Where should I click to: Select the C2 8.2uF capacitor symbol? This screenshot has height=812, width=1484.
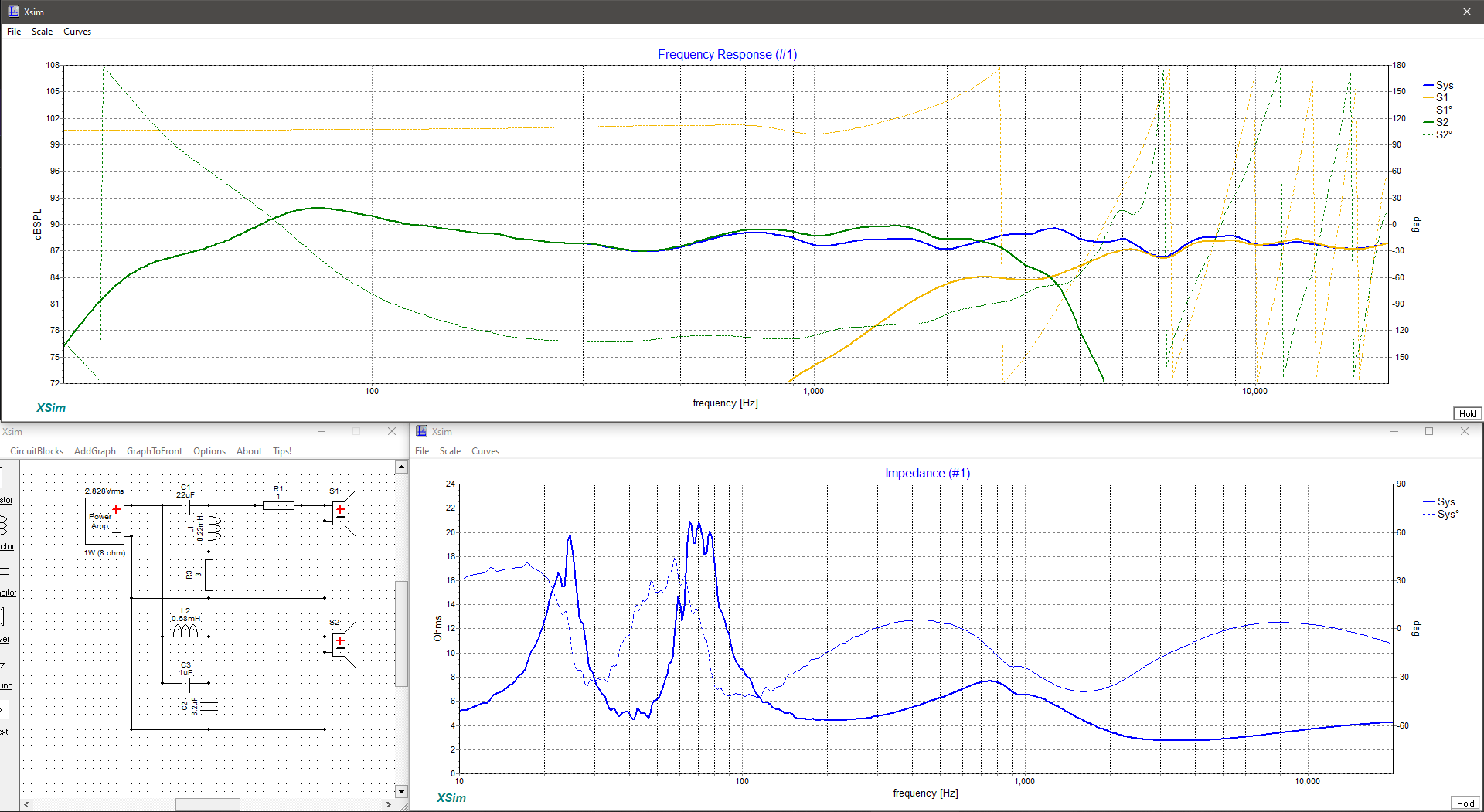point(209,706)
